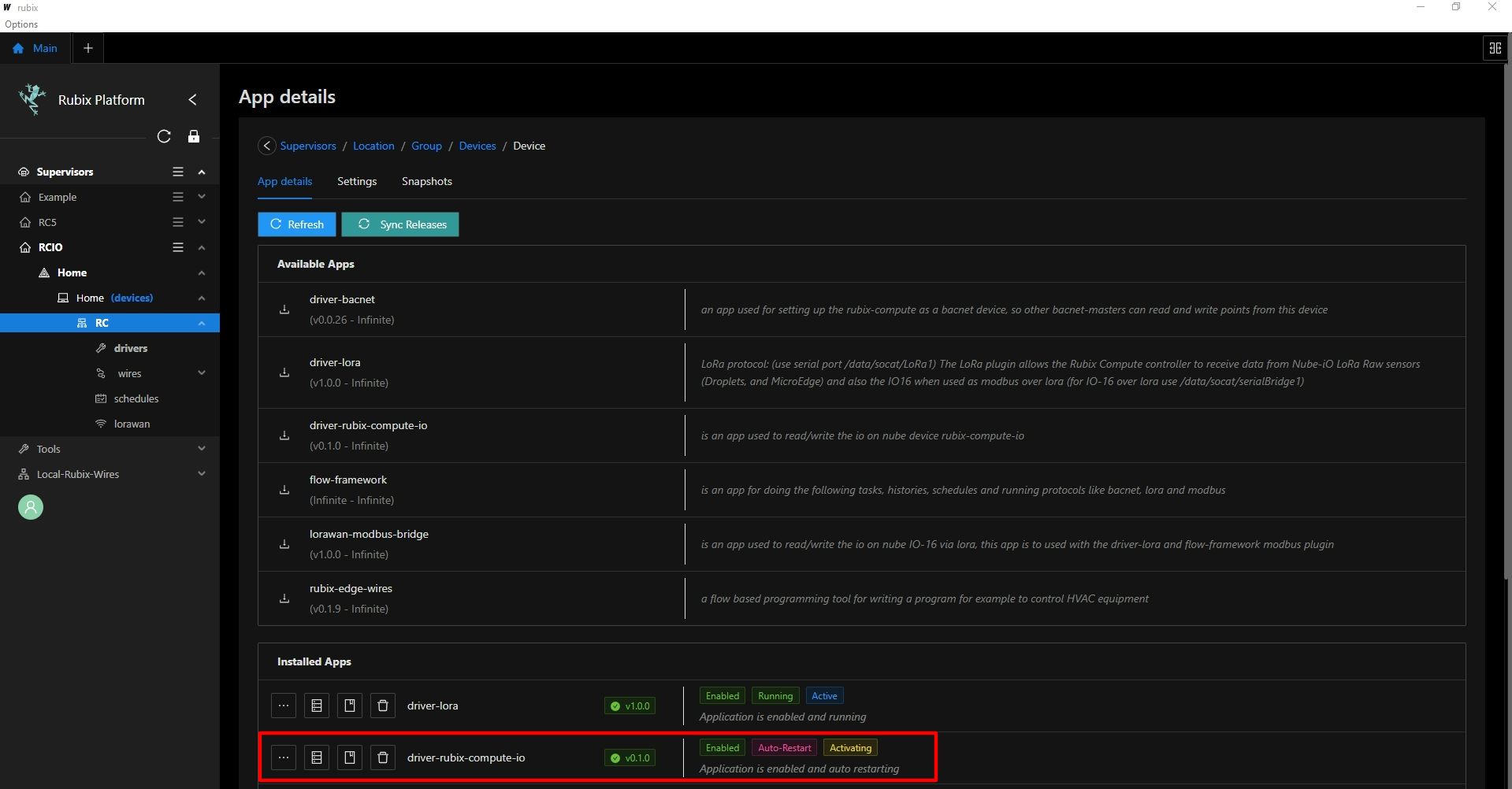Open the layout icon in the top-right
Image resolution: width=1512 pixels, height=789 pixels.
1495,48
